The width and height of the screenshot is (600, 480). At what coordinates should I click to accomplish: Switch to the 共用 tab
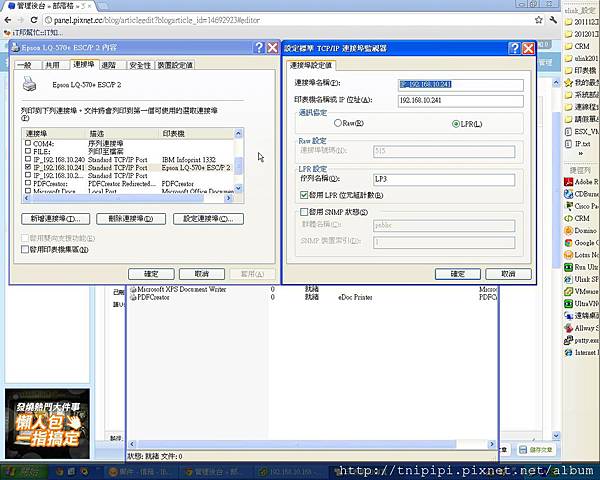click(x=53, y=65)
